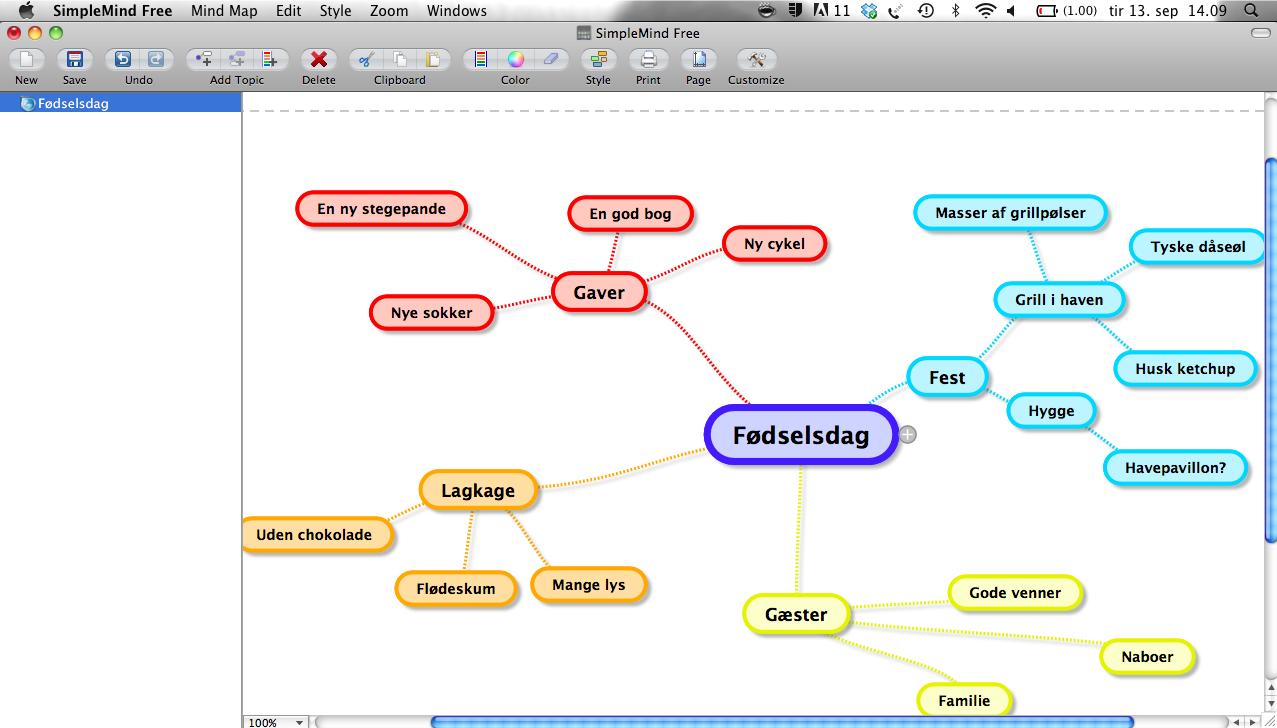Select the 'Nye sokker' node
The height and width of the screenshot is (728, 1277).
click(431, 312)
